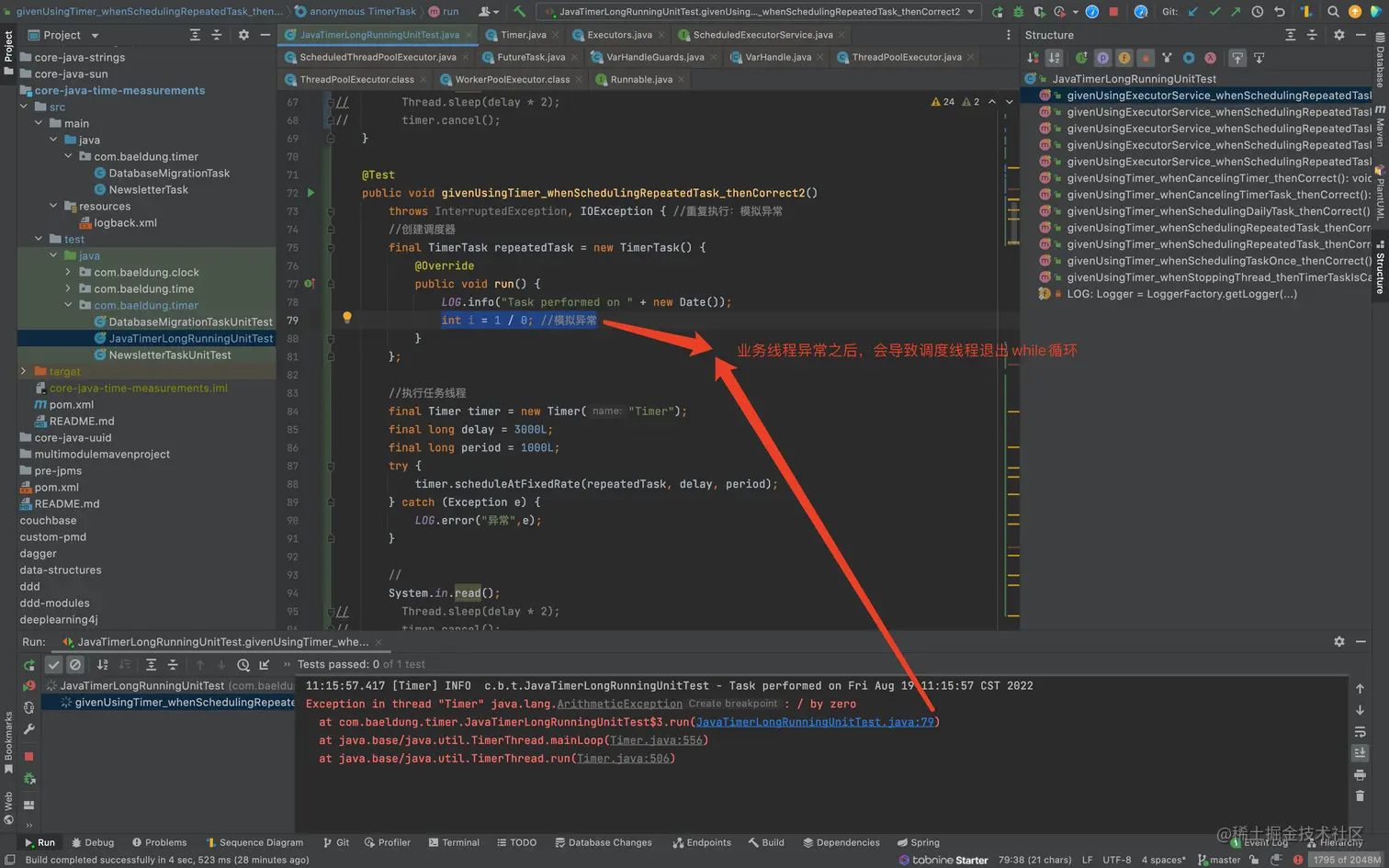The height and width of the screenshot is (868, 1389).
Task: Click the Git Push green arrow
Action: coord(1236,12)
